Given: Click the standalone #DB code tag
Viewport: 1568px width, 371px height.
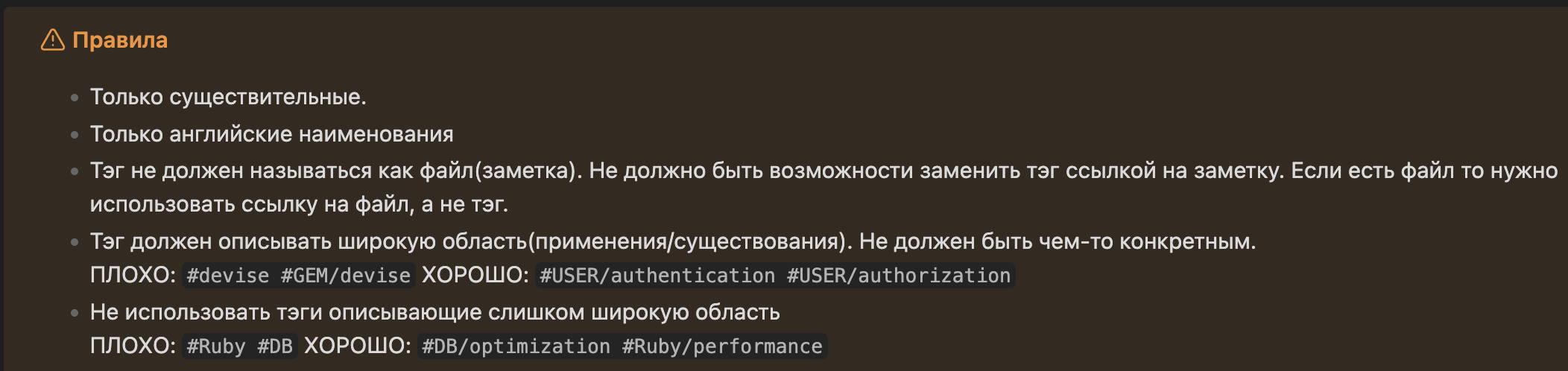Looking at the screenshot, I should [x=275, y=346].
